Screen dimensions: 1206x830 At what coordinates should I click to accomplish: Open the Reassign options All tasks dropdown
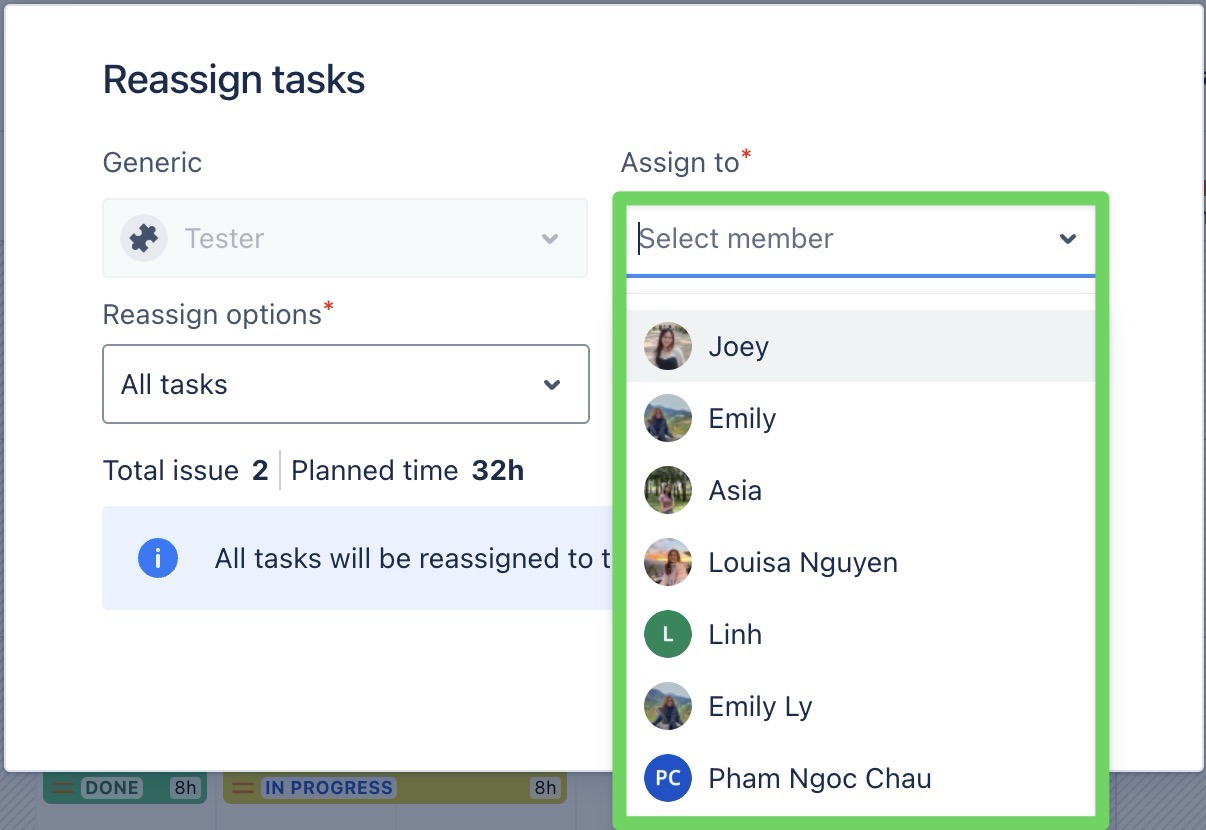click(345, 384)
